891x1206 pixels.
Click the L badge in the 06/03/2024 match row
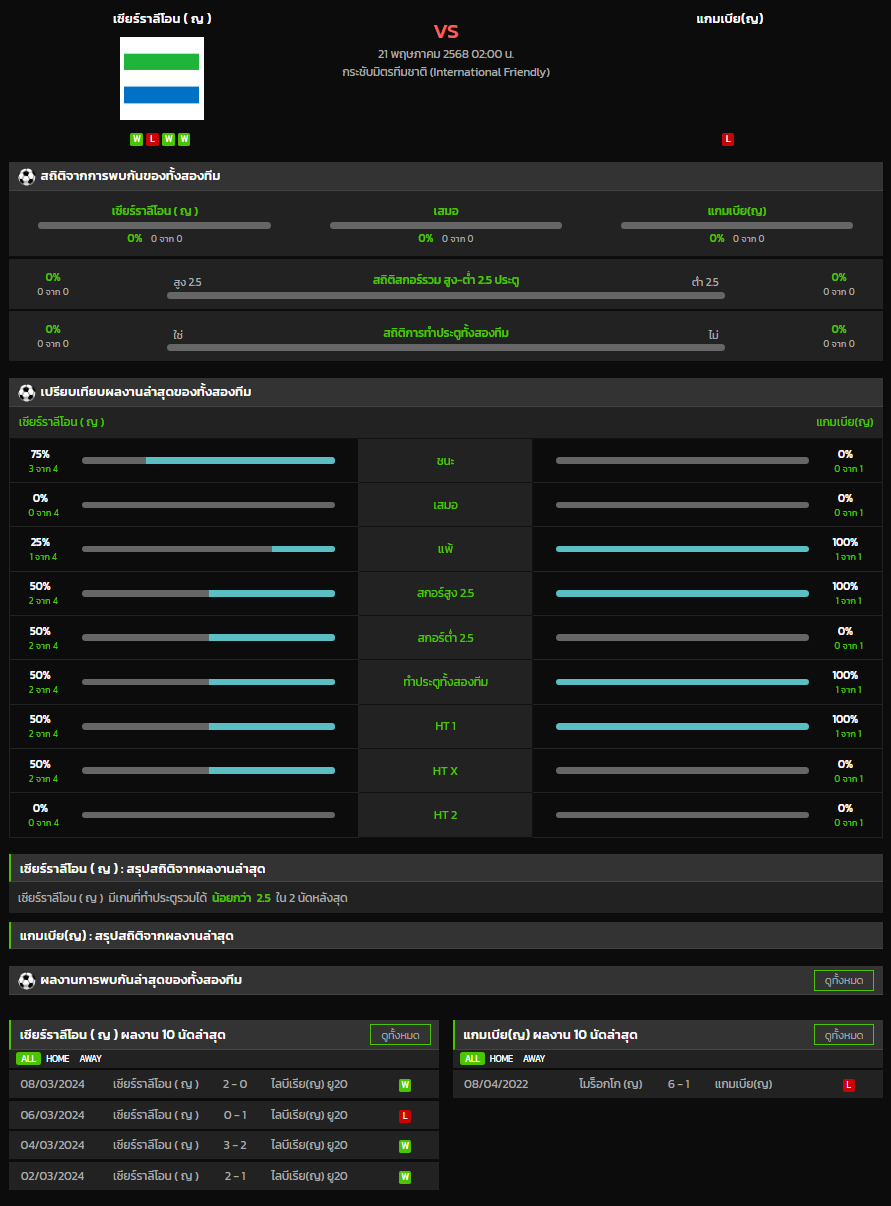coord(405,1115)
